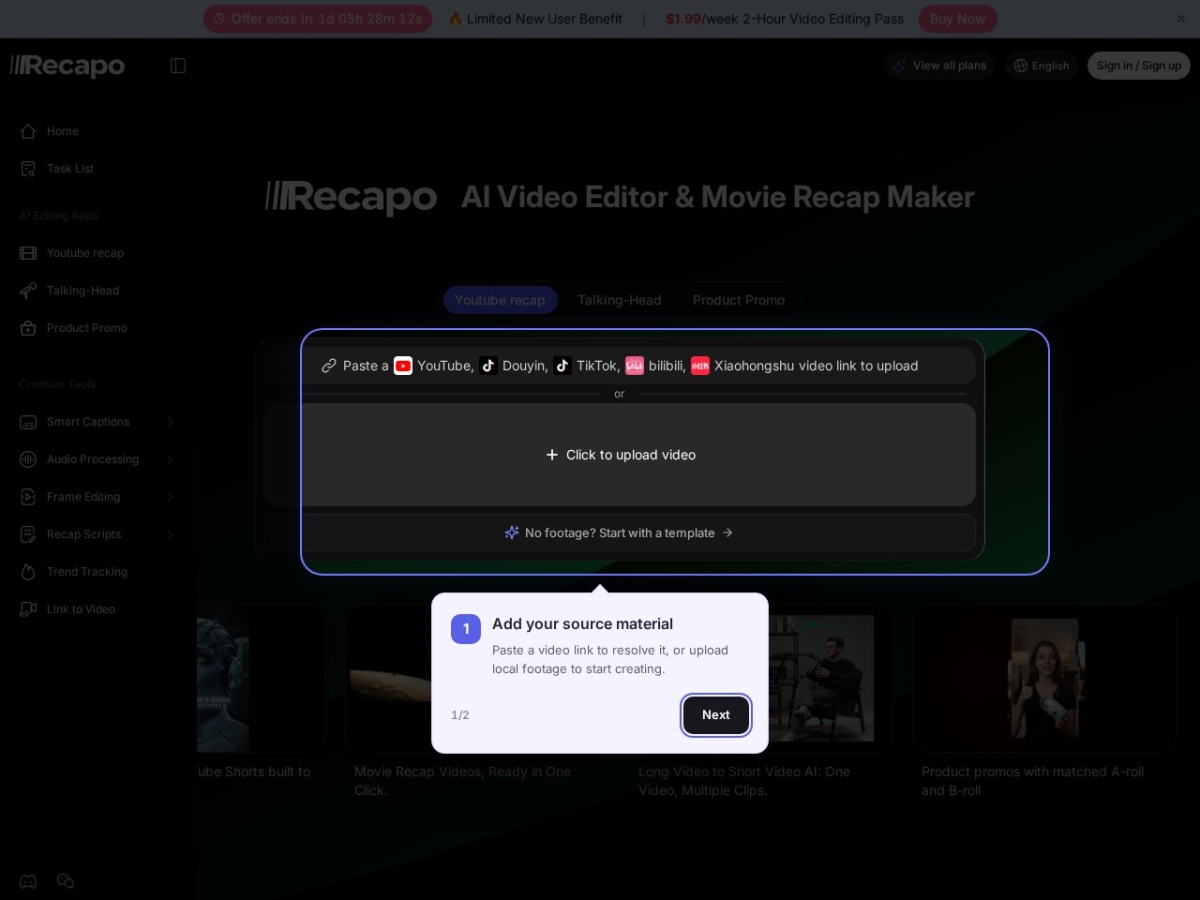Image resolution: width=1200 pixels, height=900 pixels.
Task: Expand Smart Captions submenu arrow
Action: pyautogui.click(x=170, y=422)
